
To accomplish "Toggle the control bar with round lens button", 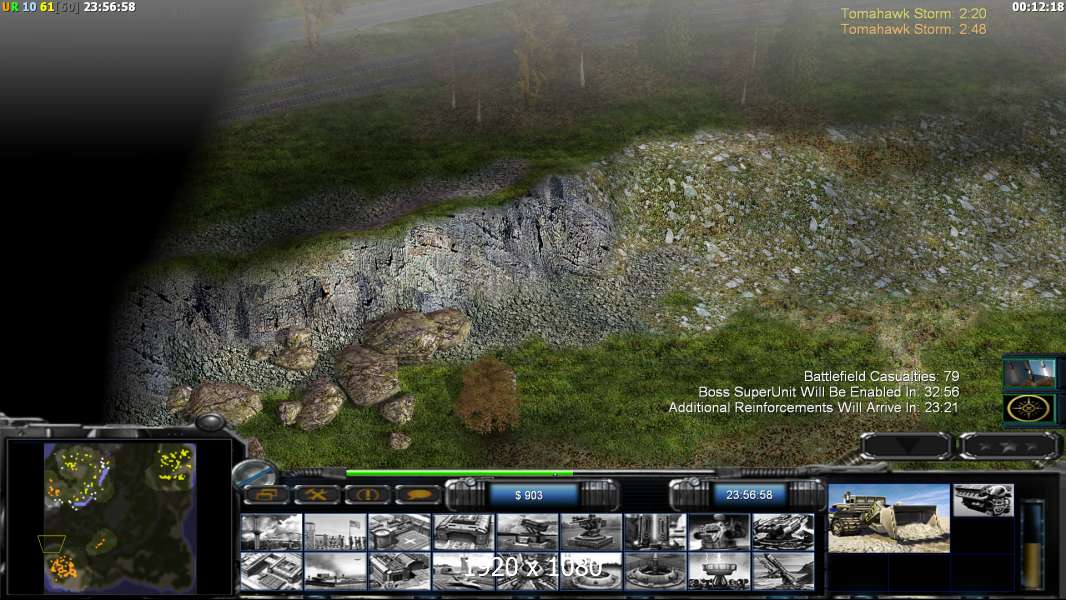I will point(256,473).
